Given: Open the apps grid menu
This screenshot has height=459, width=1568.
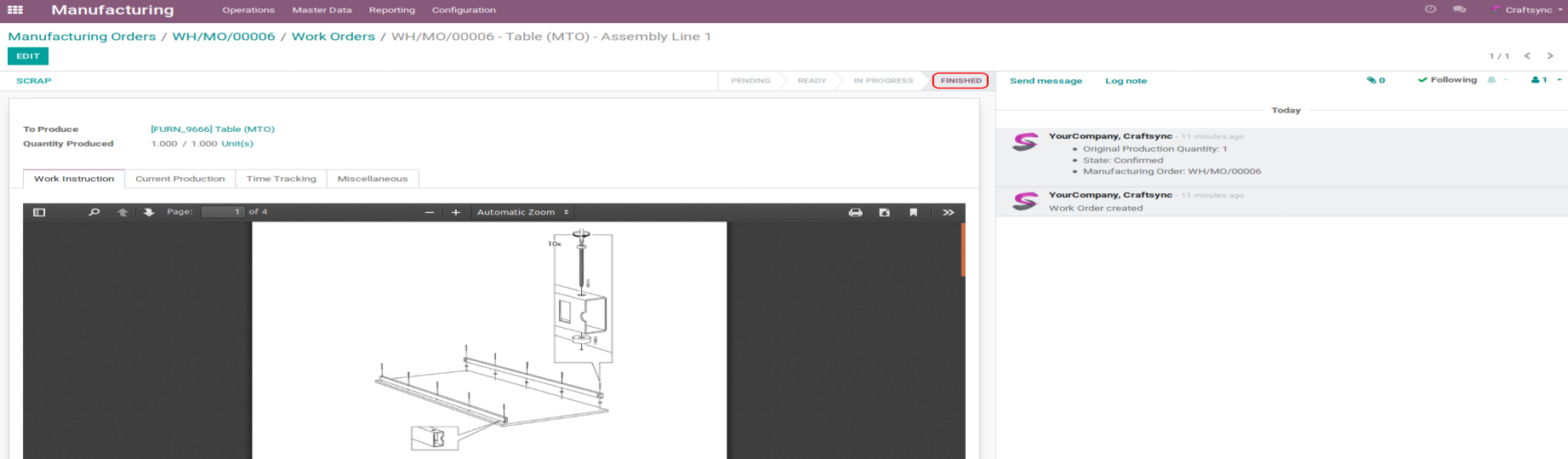Looking at the screenshot, I should click(15, 10).
